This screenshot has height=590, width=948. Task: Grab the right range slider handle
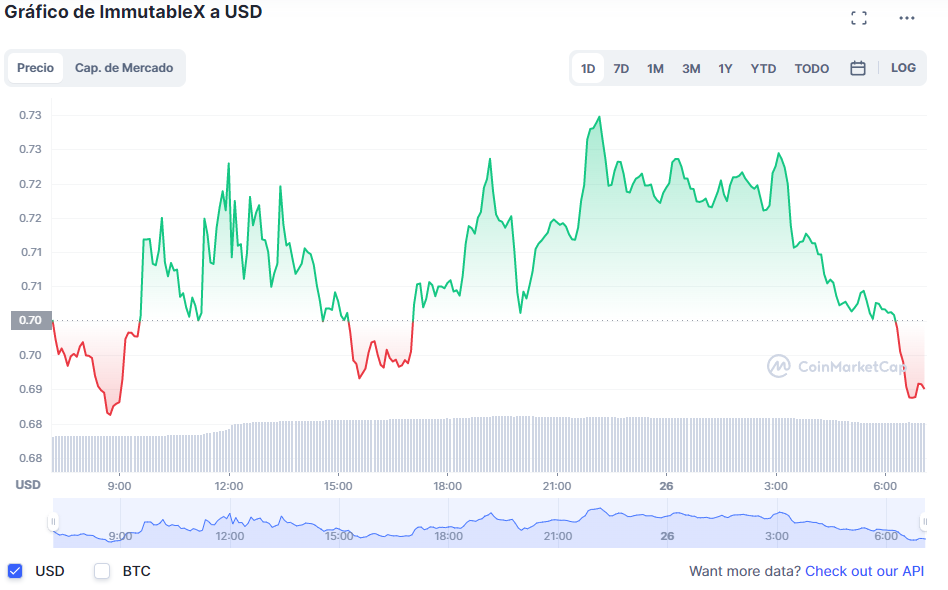pos(924,522)
